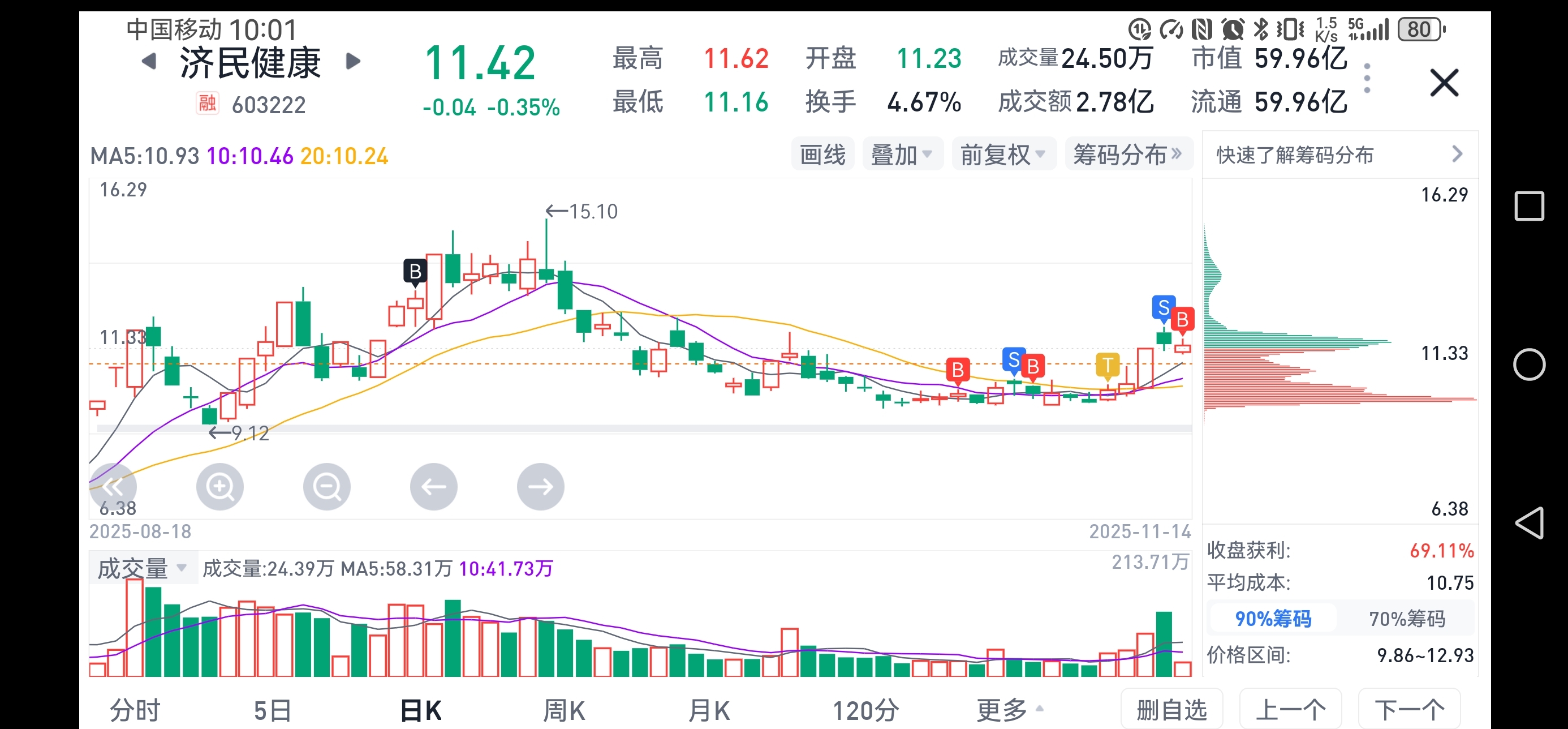Tap the zoom-out magnifier on chart
The width and height of the screenshot is (1568, 729).
pyautogui.click(x=327, y=486)
